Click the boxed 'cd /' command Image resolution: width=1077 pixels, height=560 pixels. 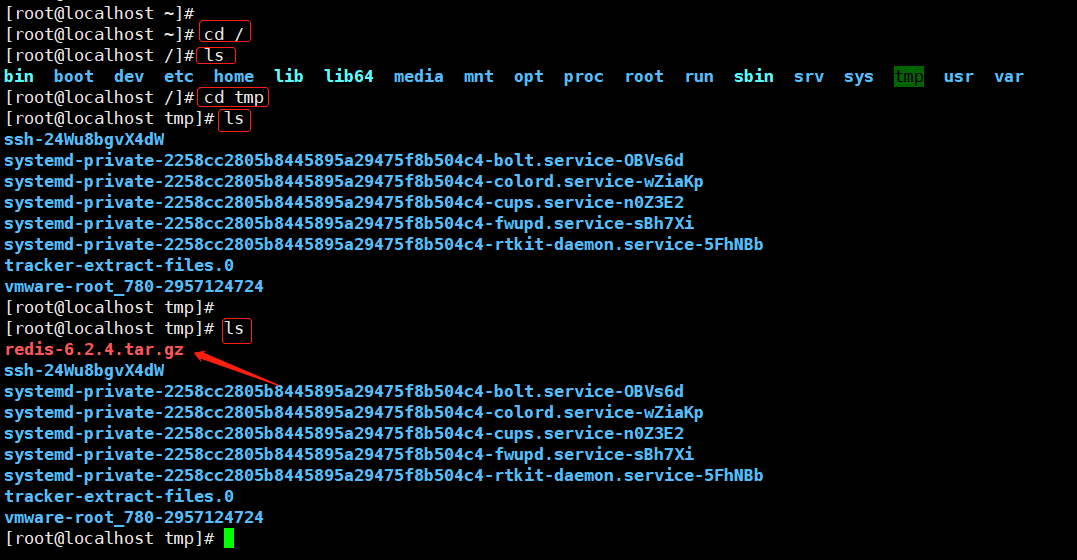pyautogui.click(x=224, y=34)
